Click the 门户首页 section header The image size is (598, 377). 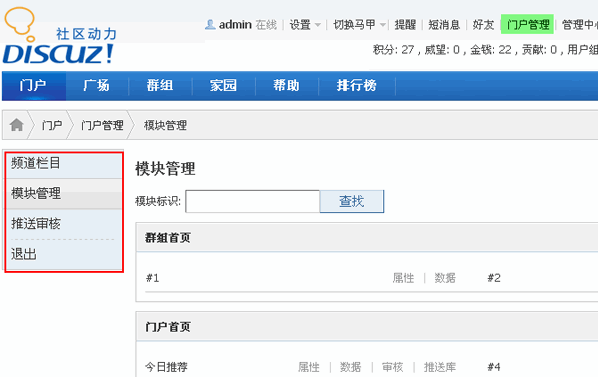coord(168,327)
